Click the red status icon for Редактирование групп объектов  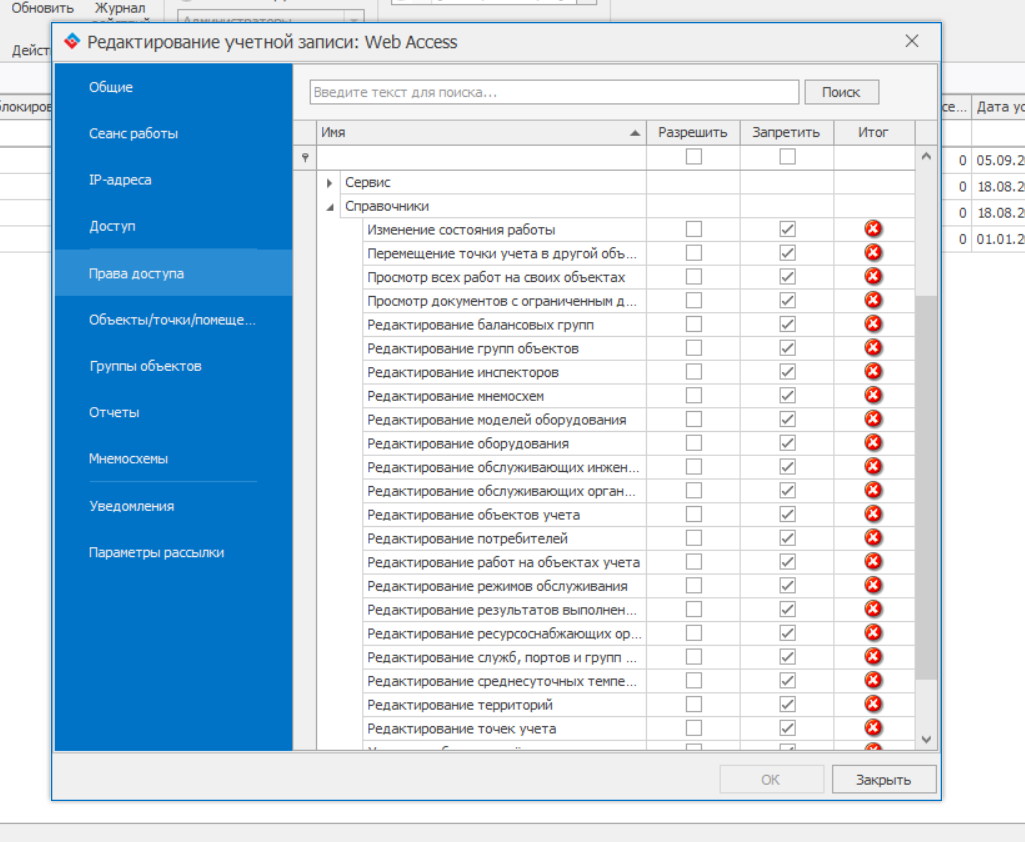[873, 348]
